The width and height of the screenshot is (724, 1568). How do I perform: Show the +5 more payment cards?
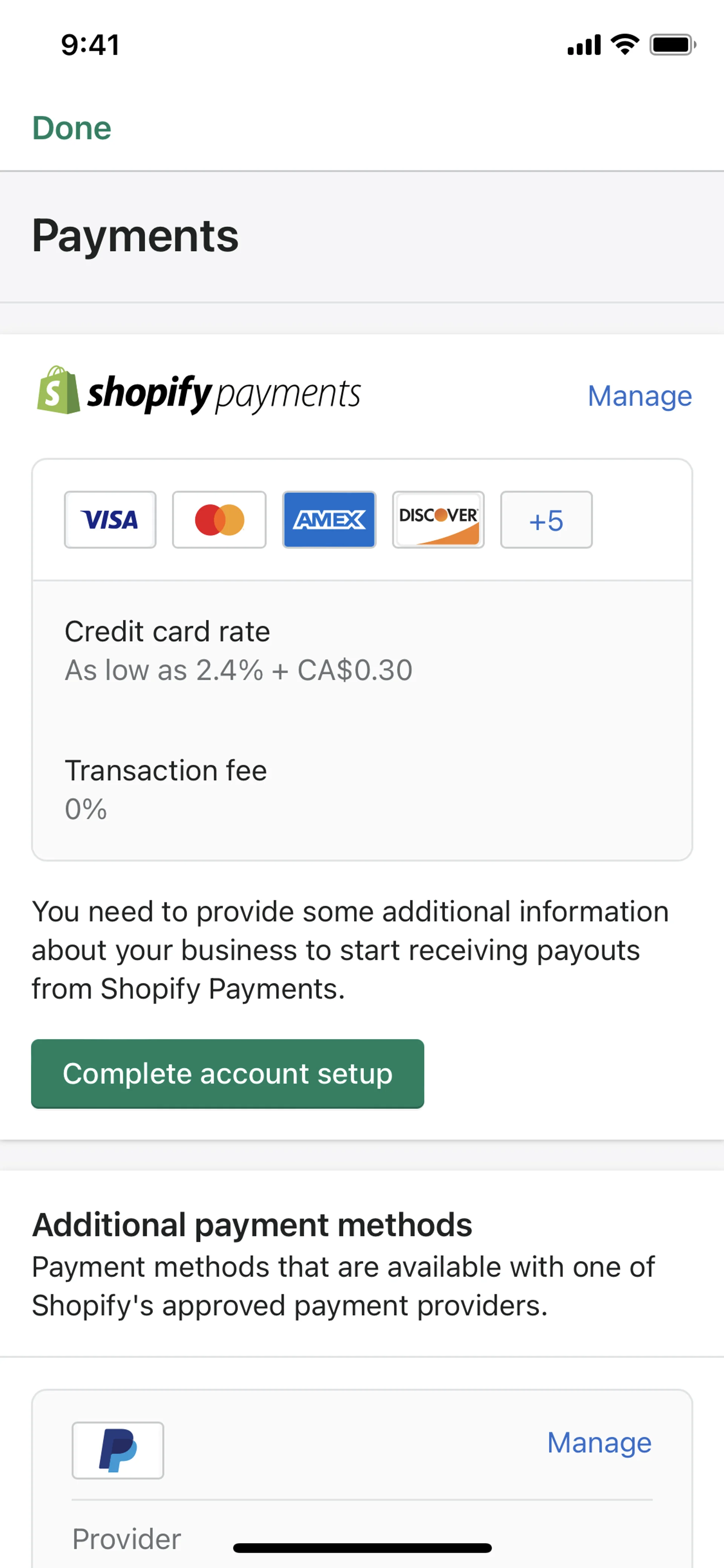coord(546,520)
